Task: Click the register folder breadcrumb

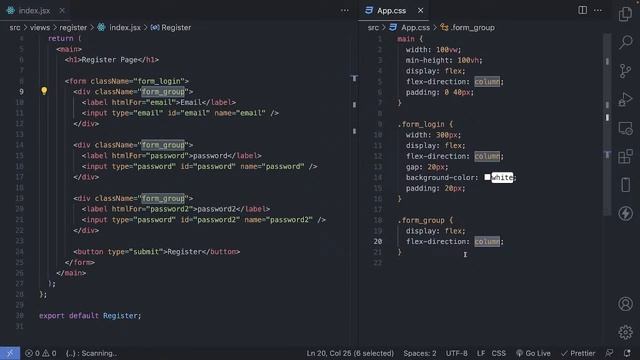Action: [x=73, y=27]
